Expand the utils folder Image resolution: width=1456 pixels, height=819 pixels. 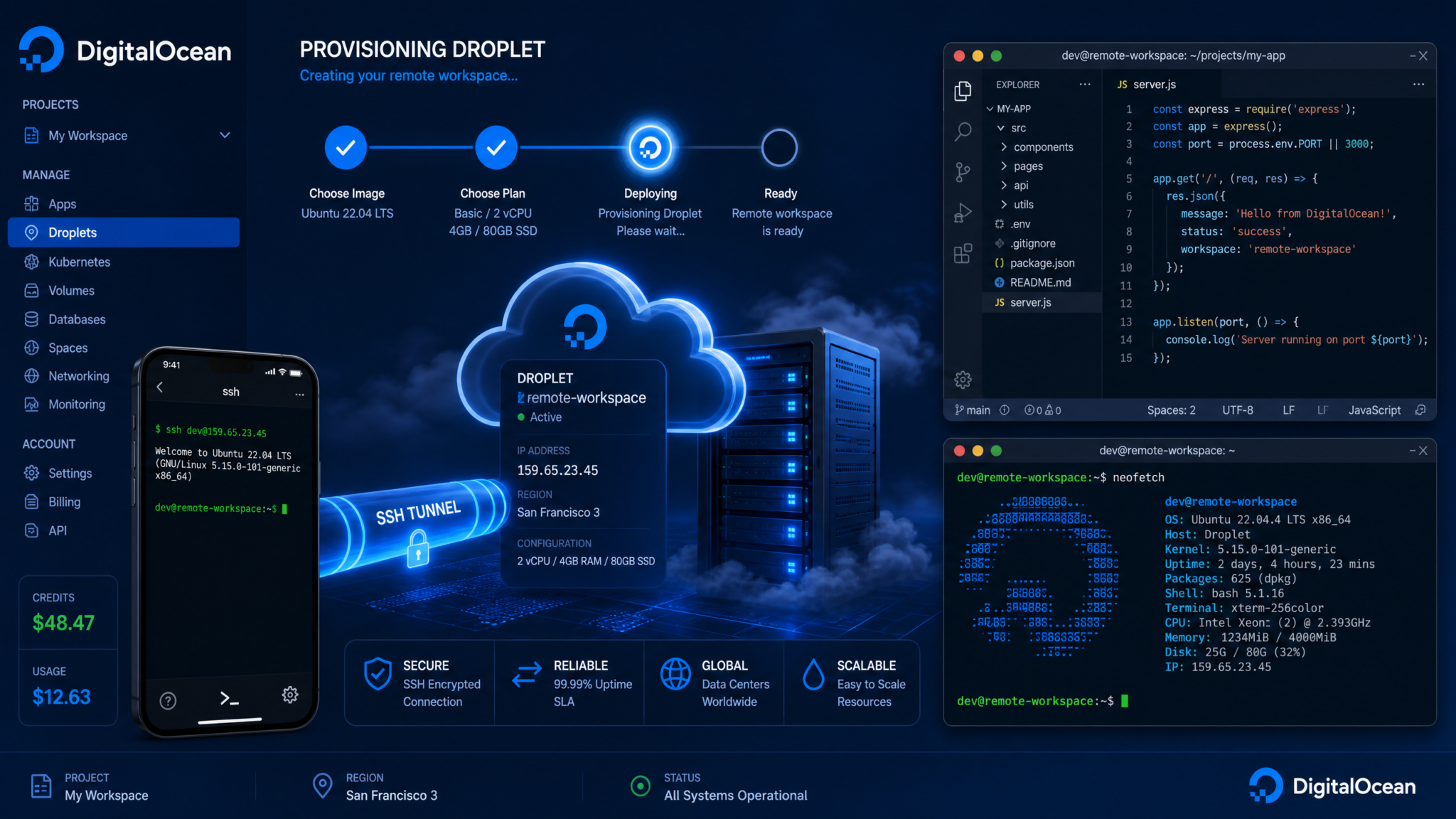(x=1004, y=205)
